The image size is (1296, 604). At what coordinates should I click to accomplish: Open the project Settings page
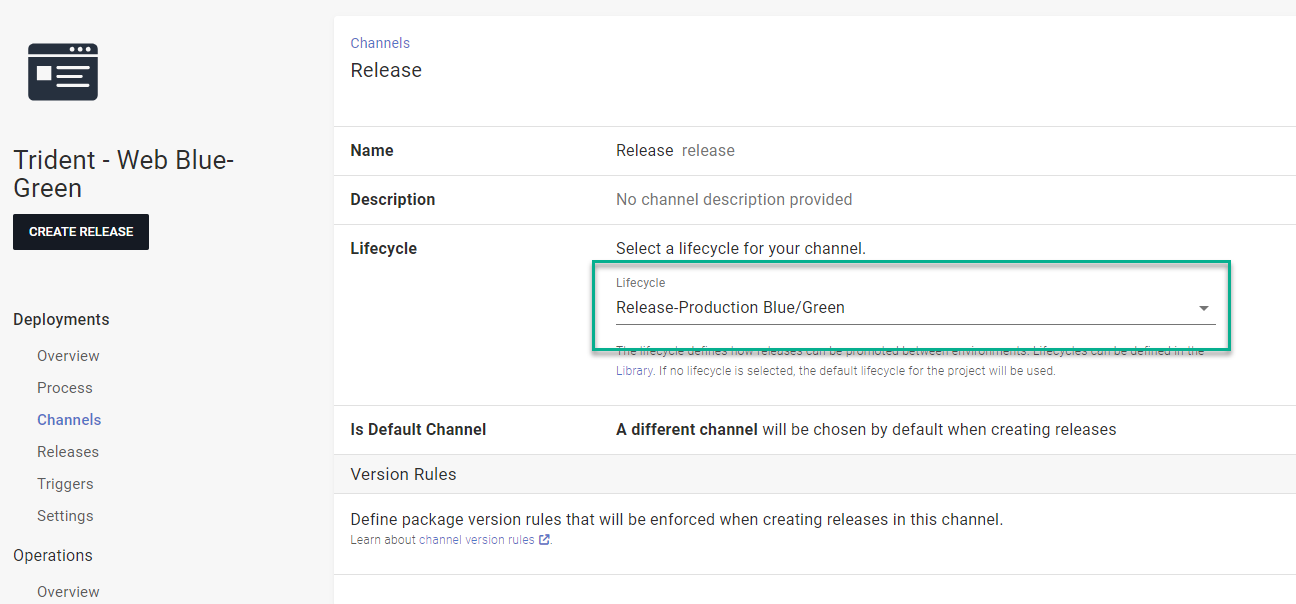pos(64,515)
